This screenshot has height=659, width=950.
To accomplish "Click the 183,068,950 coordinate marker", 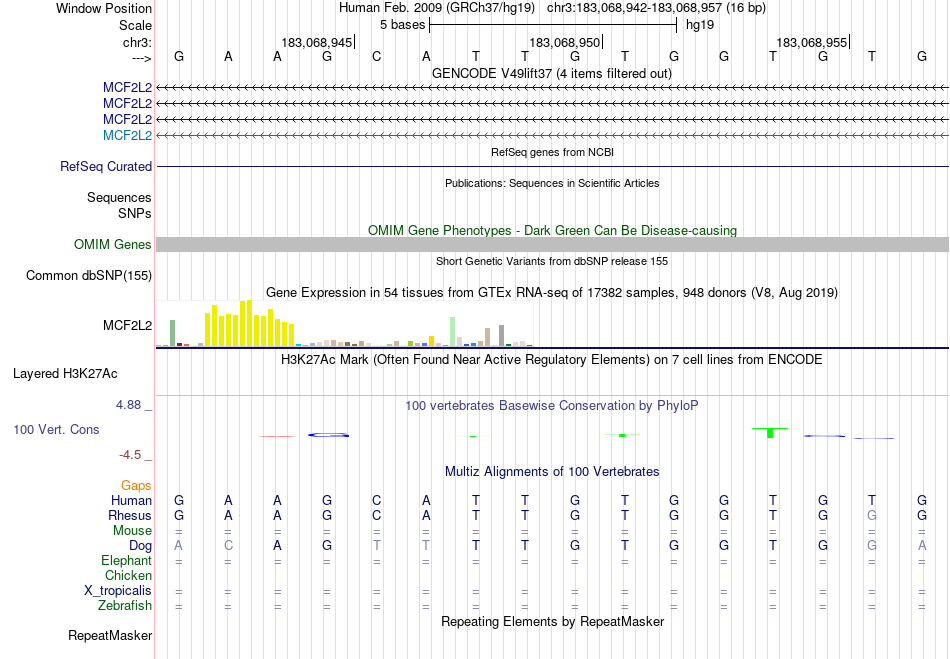I will [565, 42].
